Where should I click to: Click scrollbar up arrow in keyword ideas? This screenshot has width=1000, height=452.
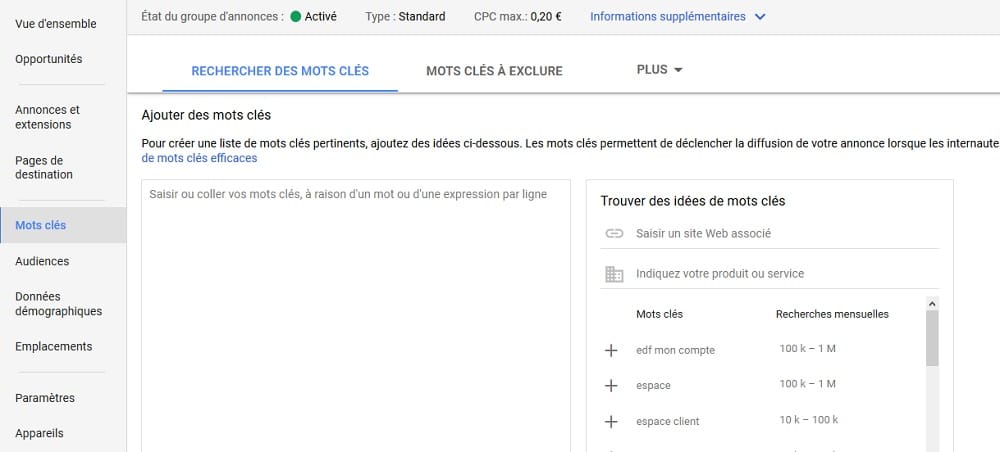(932, 304)
